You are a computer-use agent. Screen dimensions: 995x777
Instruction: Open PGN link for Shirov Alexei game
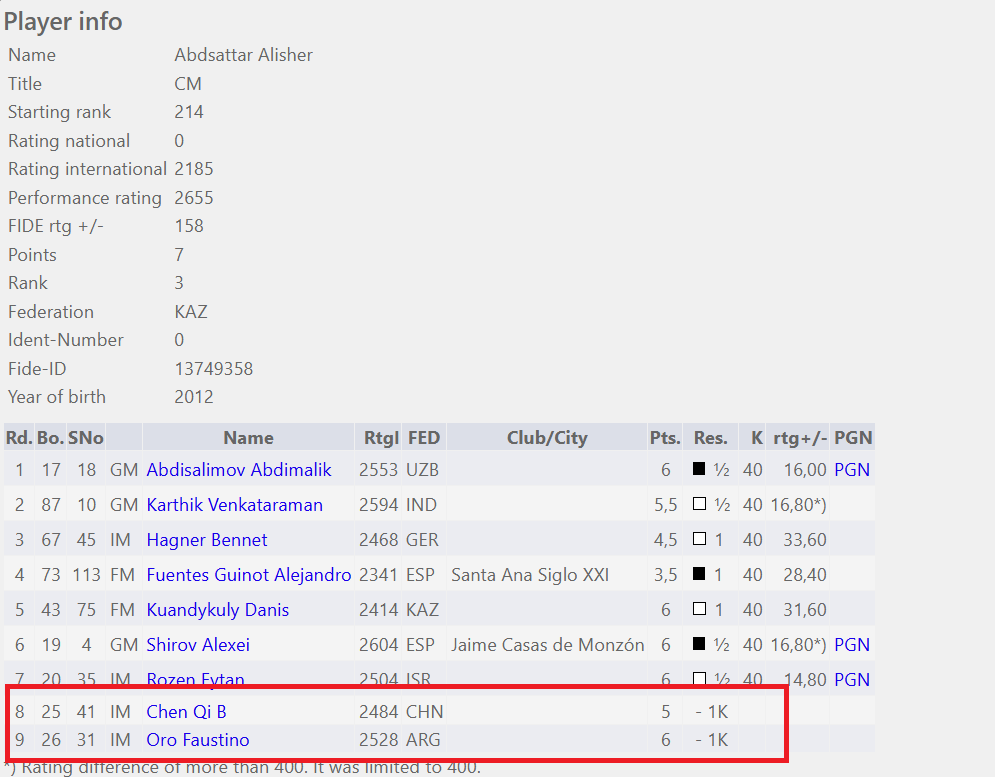tap(852, 644)
